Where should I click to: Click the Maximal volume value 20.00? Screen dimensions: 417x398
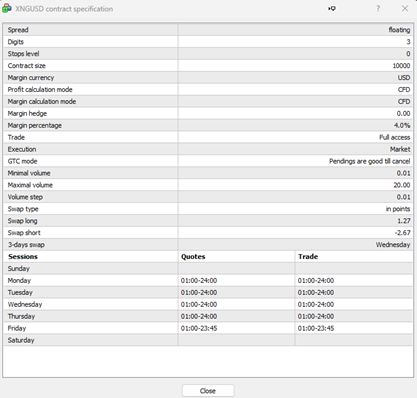[402, 185]
